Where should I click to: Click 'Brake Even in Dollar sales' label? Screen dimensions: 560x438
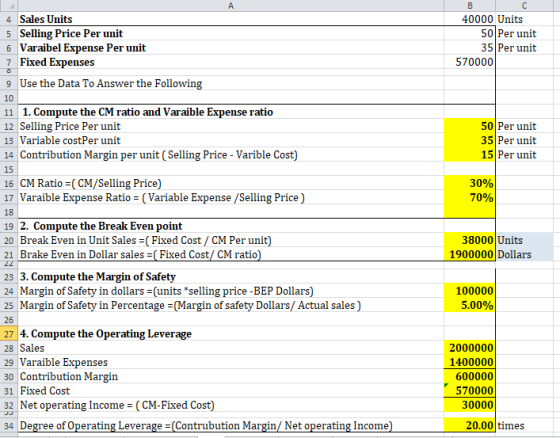141,254
